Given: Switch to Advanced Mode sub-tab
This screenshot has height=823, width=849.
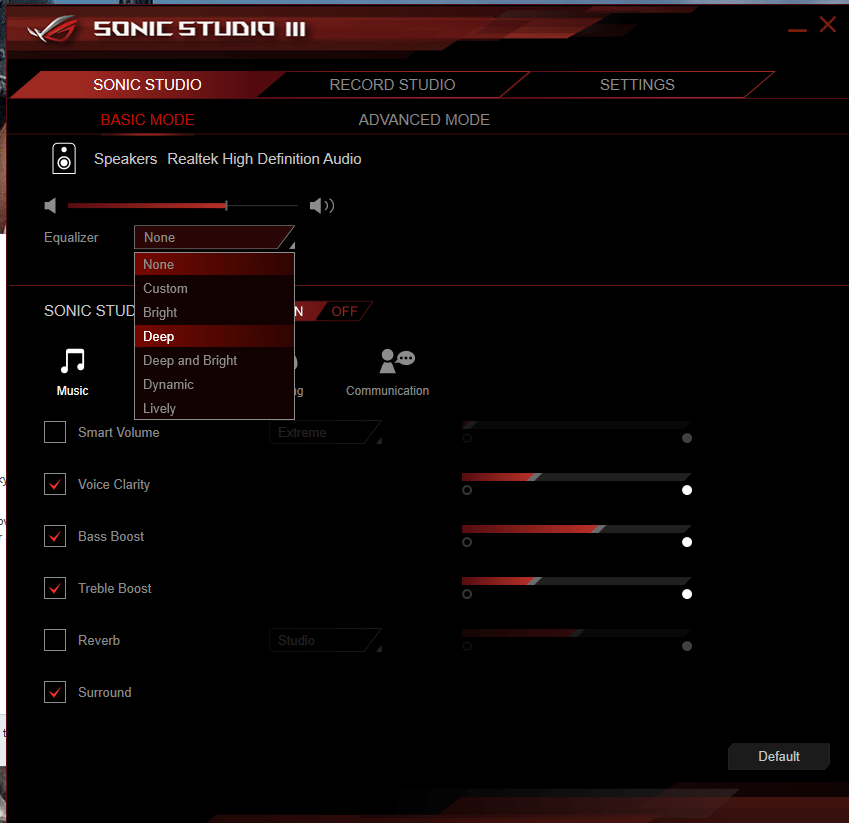Looking at the screenshot, I should coord(424,120).
